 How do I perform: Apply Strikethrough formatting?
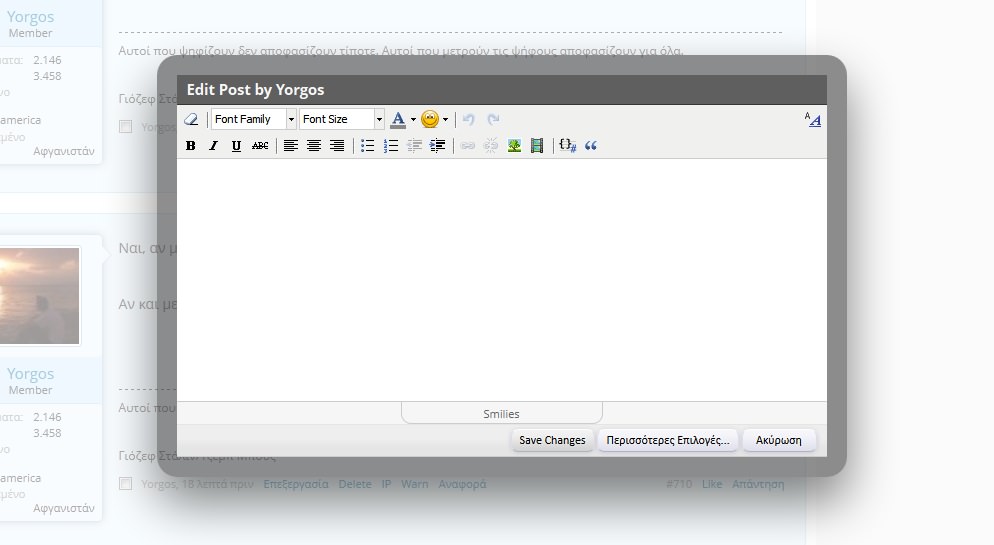click(260, 146)
